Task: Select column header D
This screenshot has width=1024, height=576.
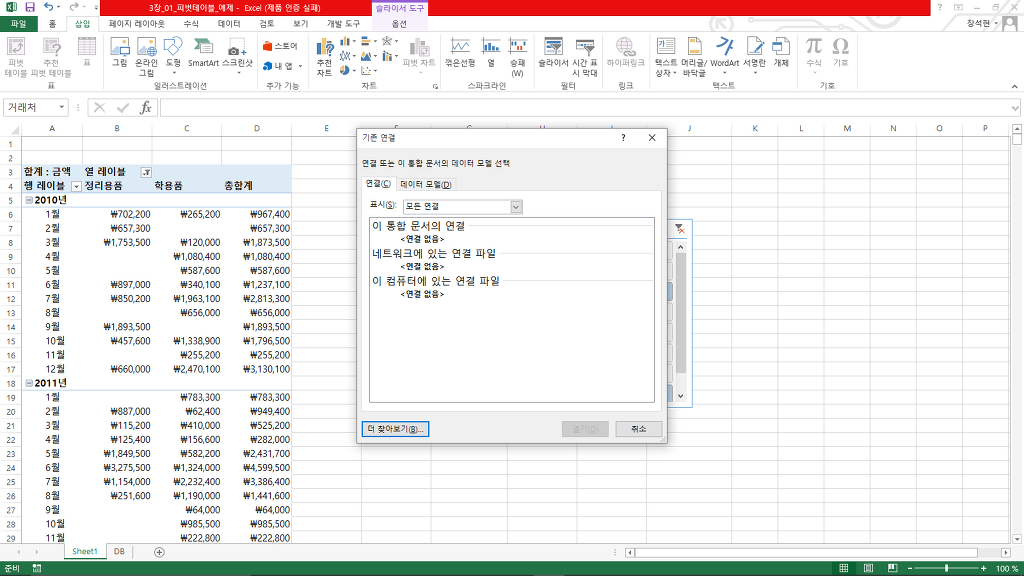Action: pyautogui.click(x=257, y=128)
